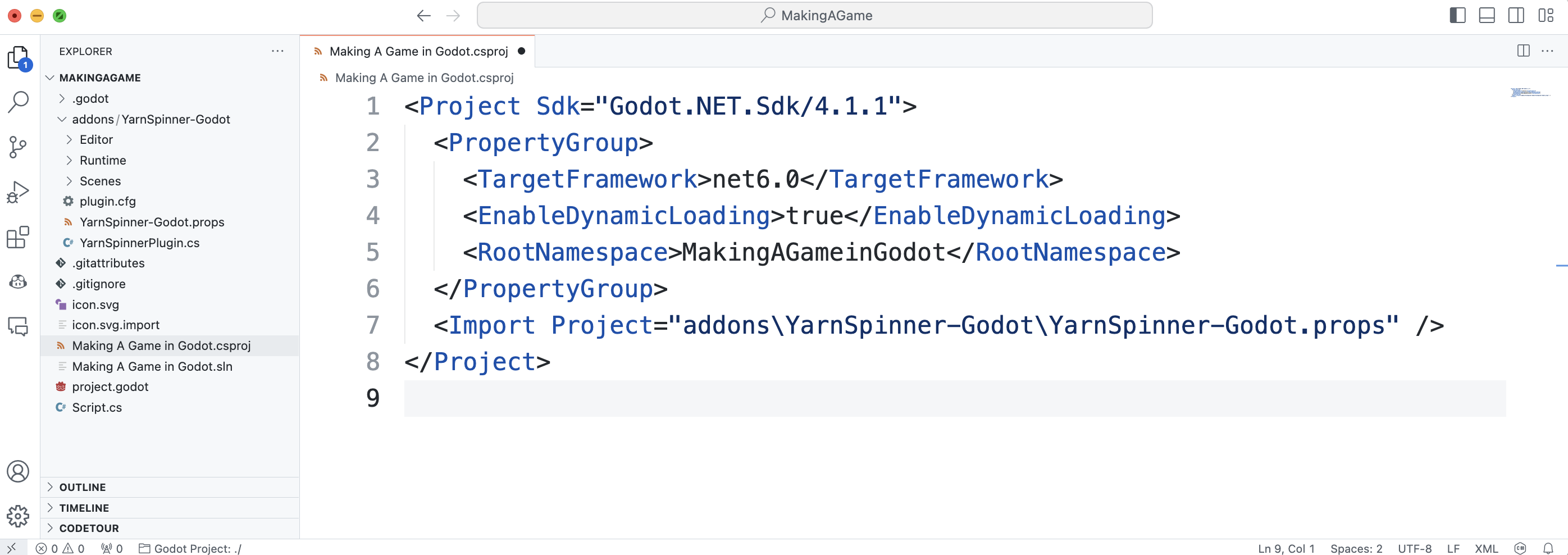Open the Manage settings gear
The image size is (1568, 555).
point(19,516)
